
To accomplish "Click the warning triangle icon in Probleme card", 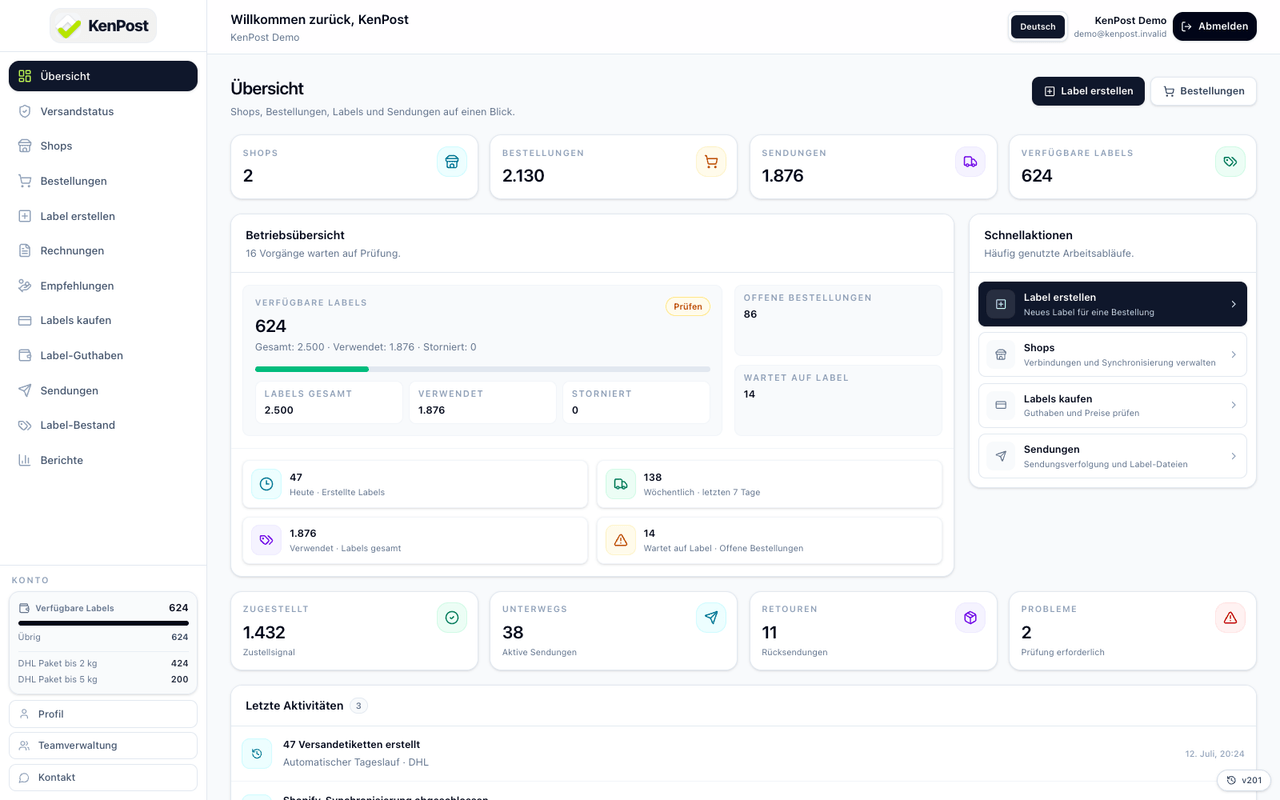I will click(1230, 618).
